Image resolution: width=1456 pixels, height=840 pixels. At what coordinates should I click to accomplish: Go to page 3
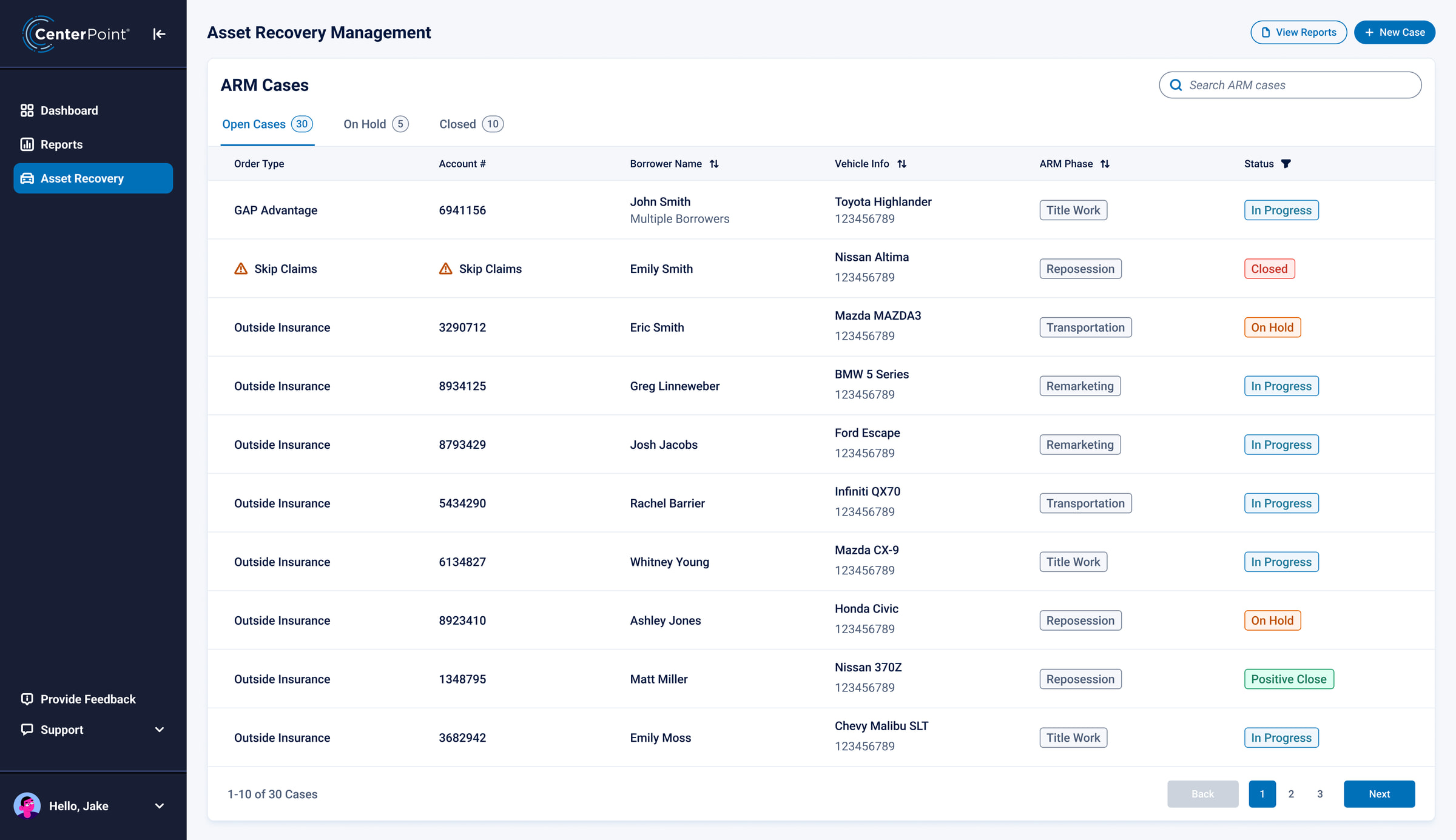(x=1319, y=794)
